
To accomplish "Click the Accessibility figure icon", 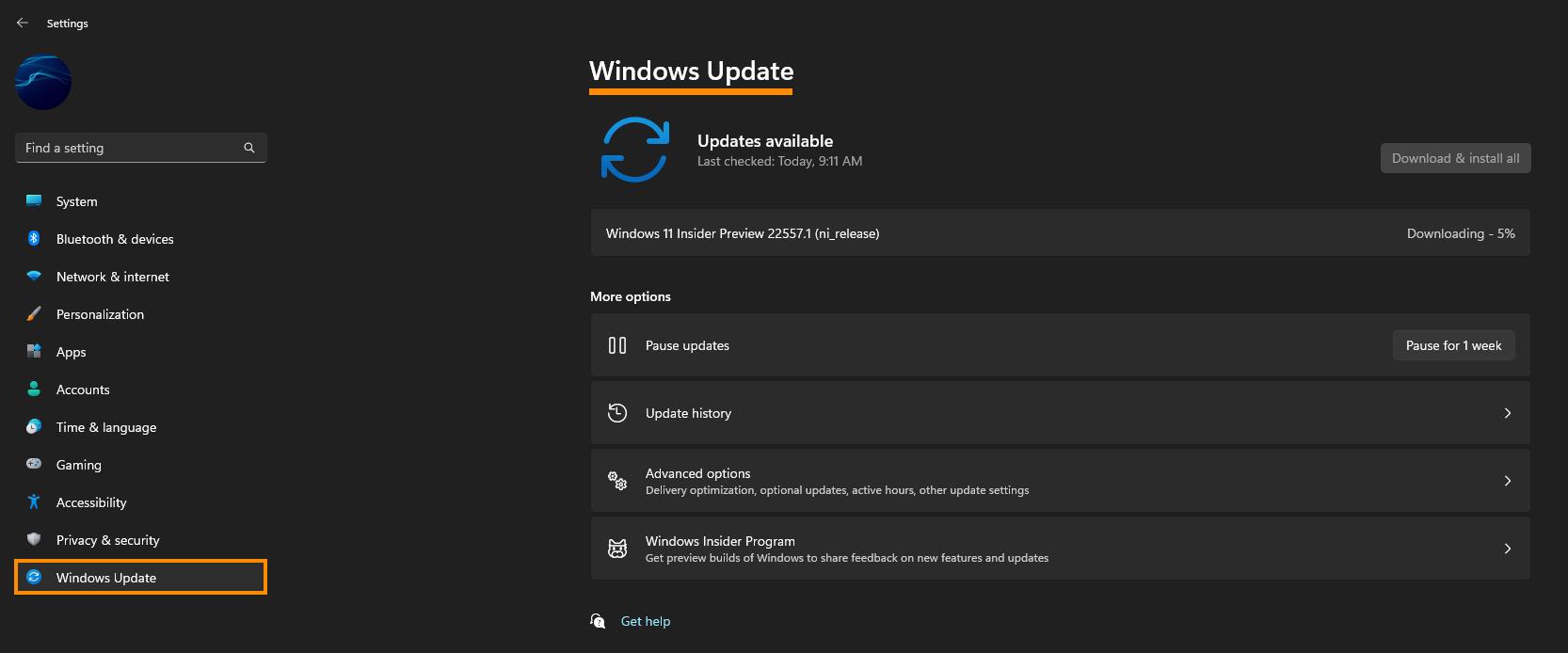I will point(34,502).
